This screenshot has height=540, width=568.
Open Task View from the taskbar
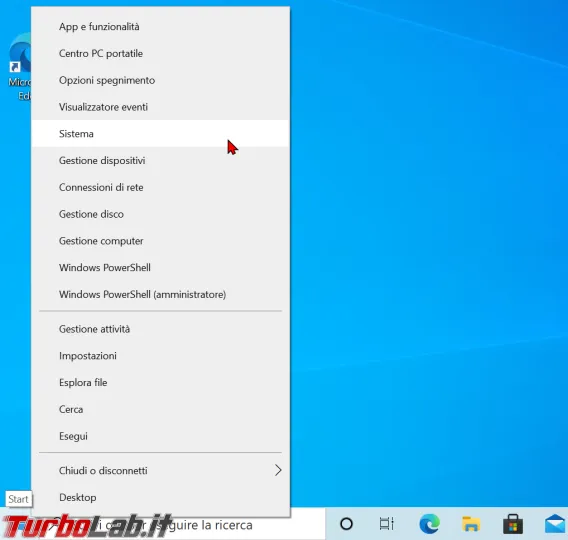click(387, 524)
